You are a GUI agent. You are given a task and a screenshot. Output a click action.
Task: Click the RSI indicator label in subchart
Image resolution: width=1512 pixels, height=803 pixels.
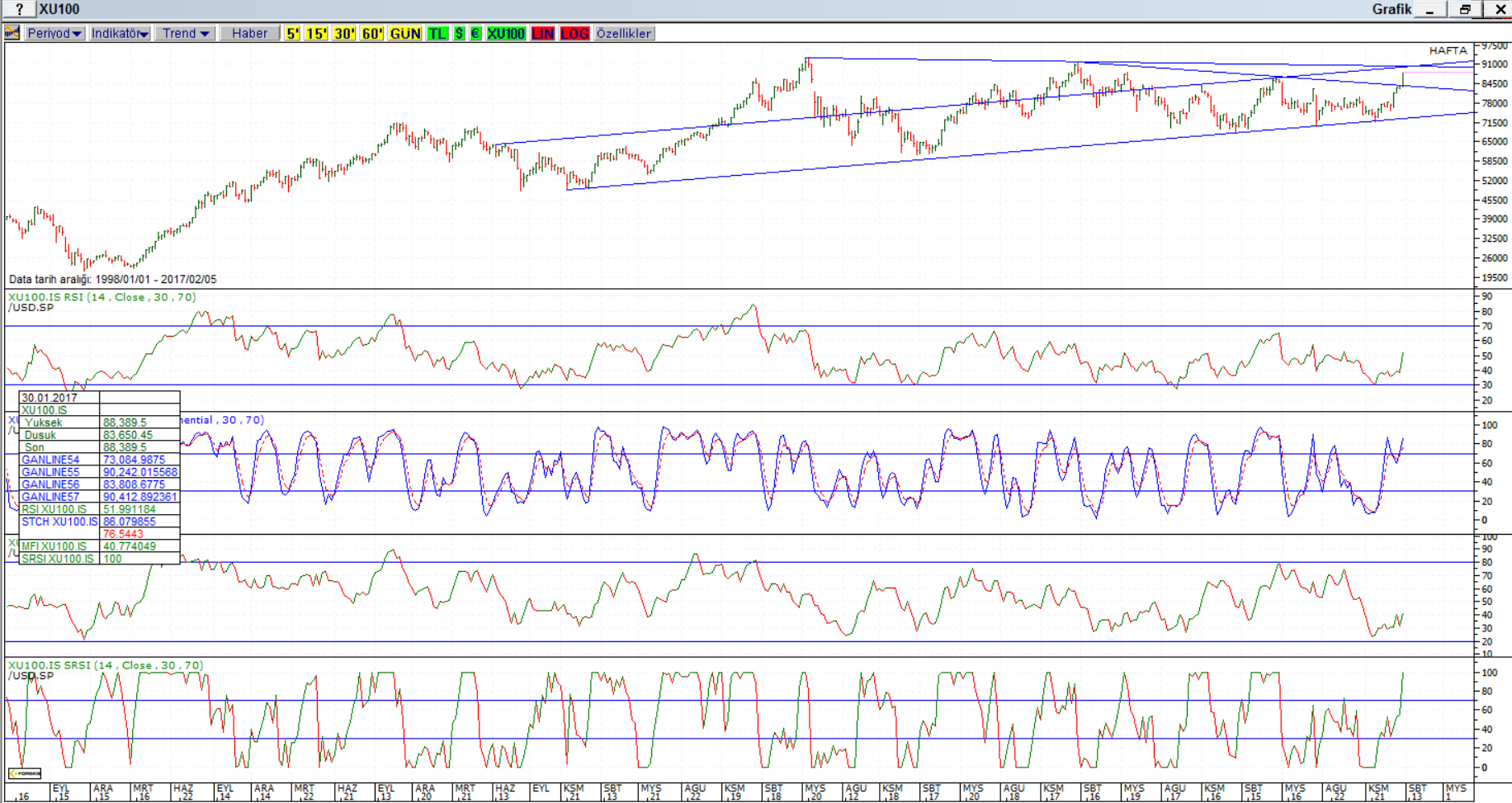coord(102,297)
